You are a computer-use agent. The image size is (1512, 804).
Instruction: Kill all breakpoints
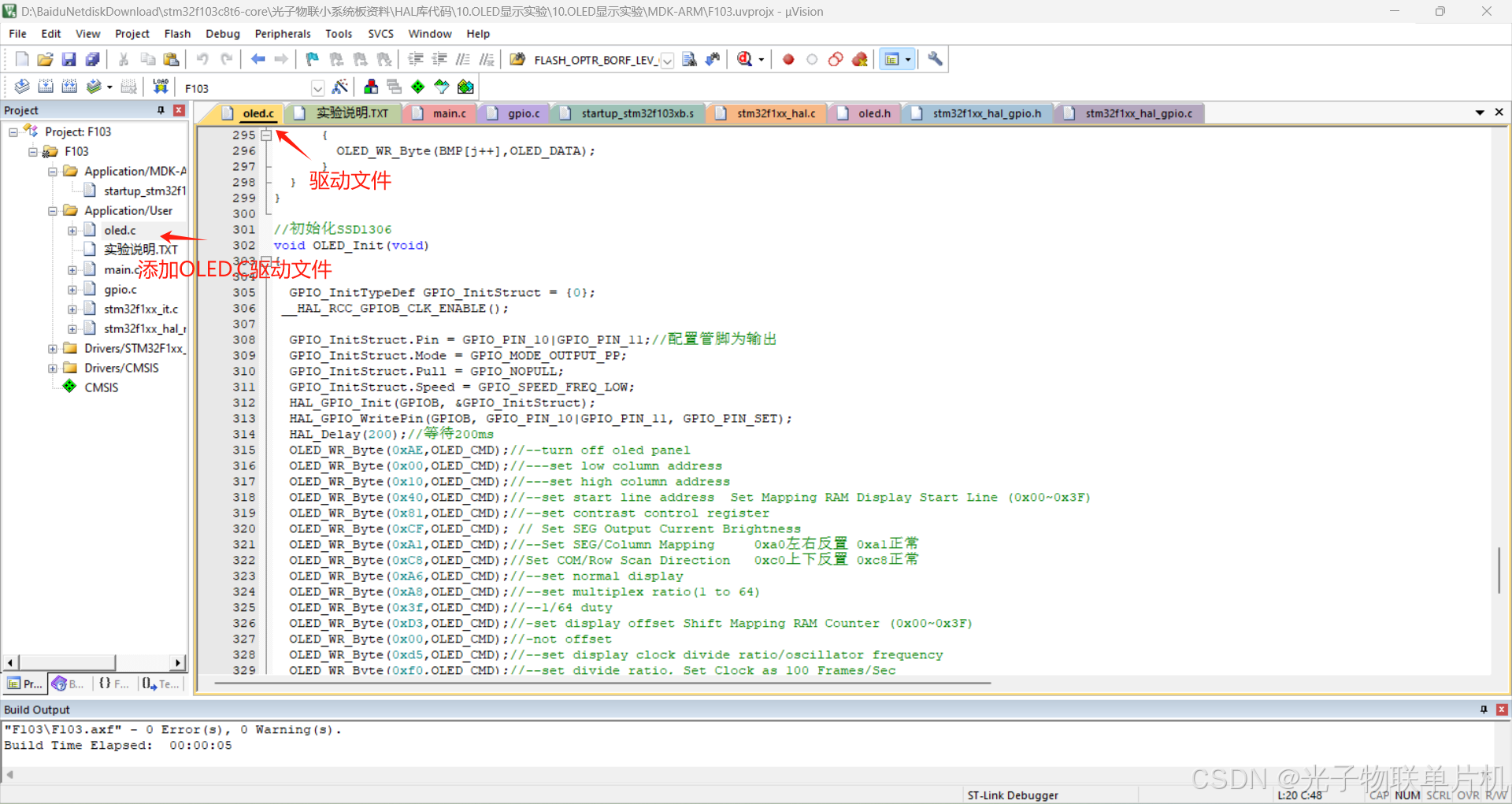pos(859,59)
